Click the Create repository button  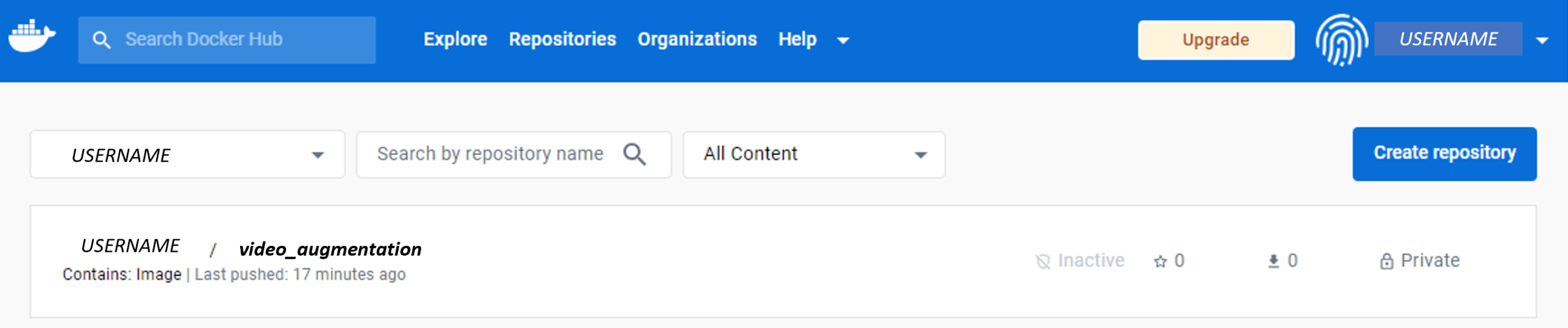[1444, 154]
